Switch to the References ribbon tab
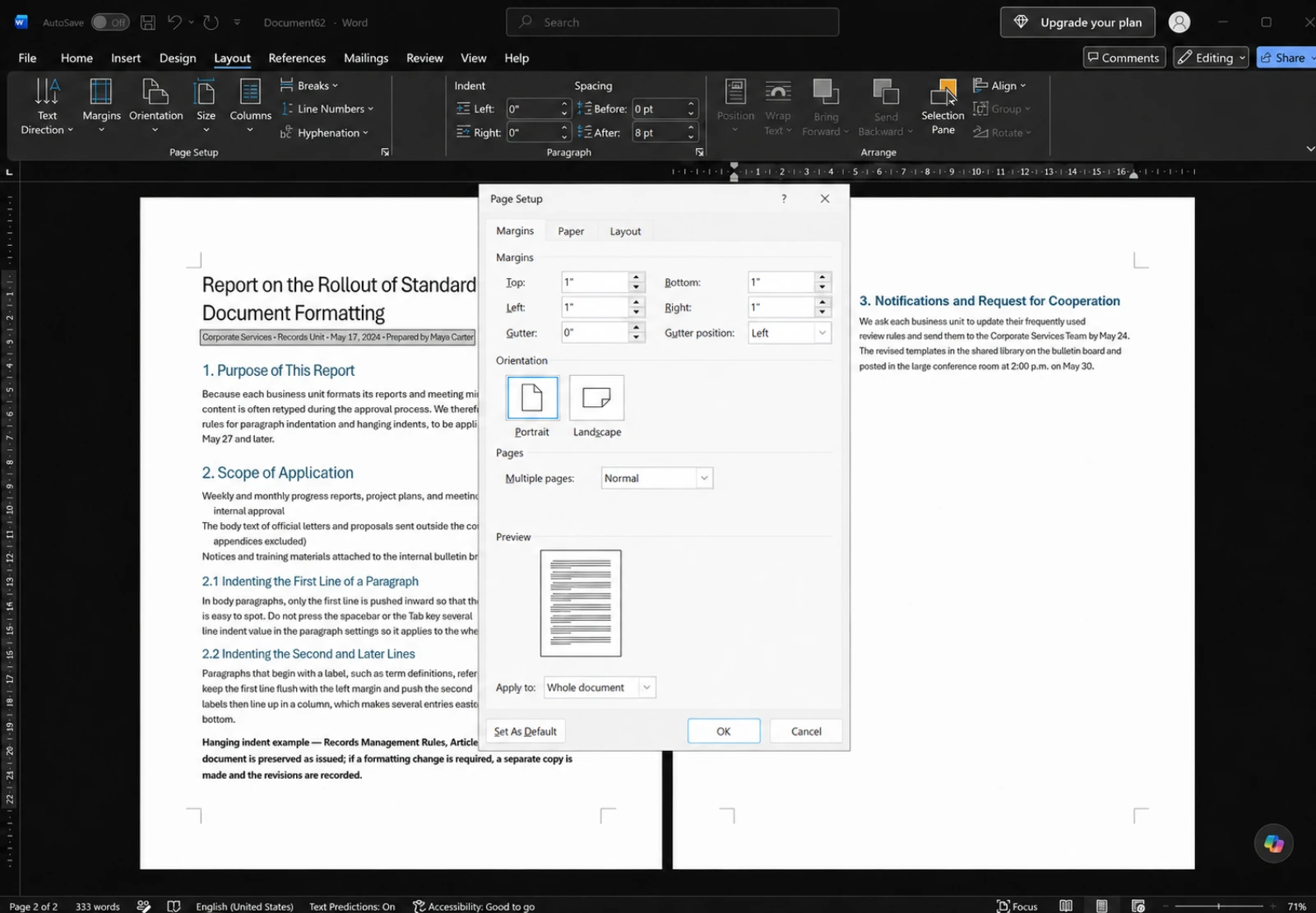 click(x=297, y=58)
